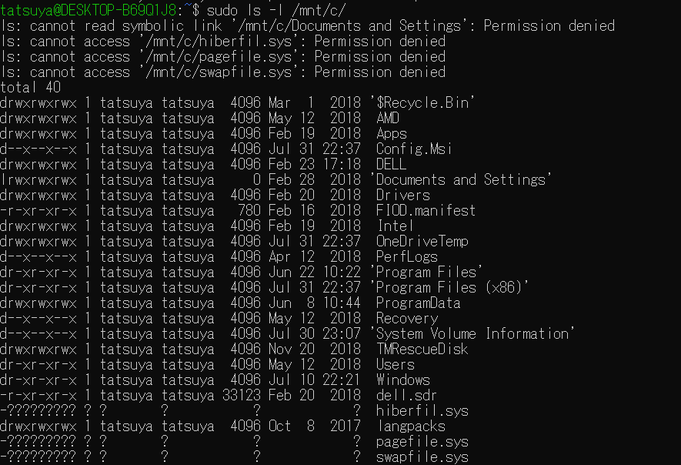681x465 pixels.
Task: Click the TMRescueDisk directory name
Action: tap(422, 350)
